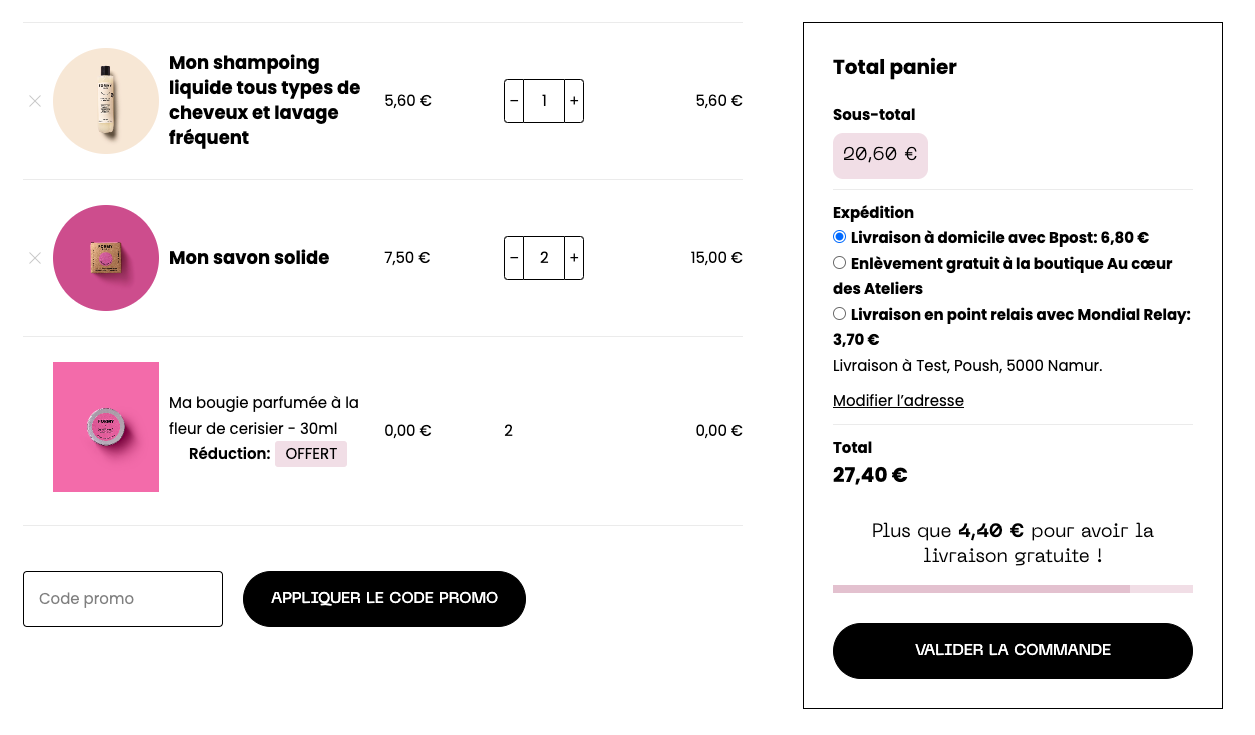Open the savon solide product image

coord(106,258)
